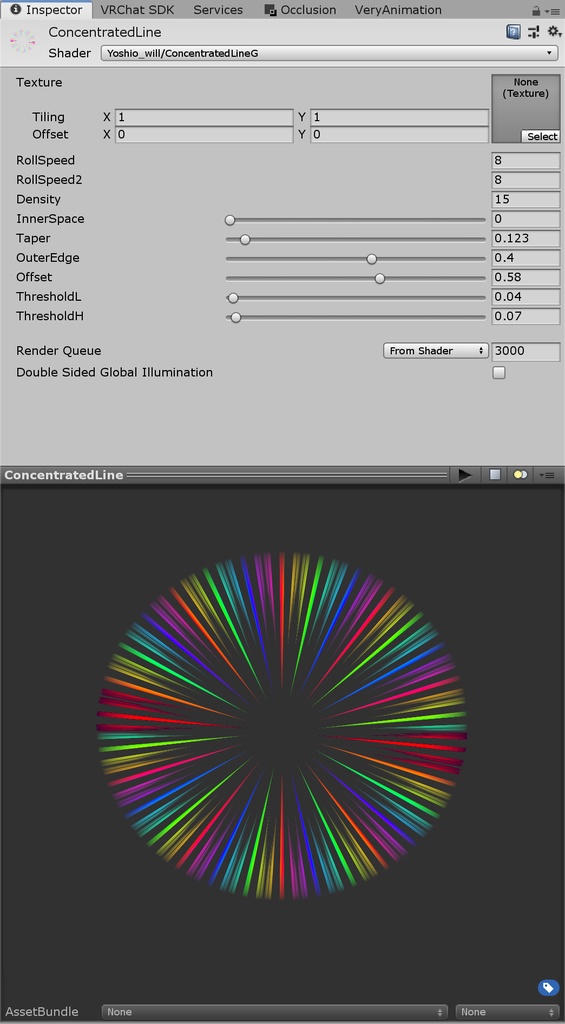
Task: Open the Render Queue From Shader dropdown
Action: [x=436, y=351]
